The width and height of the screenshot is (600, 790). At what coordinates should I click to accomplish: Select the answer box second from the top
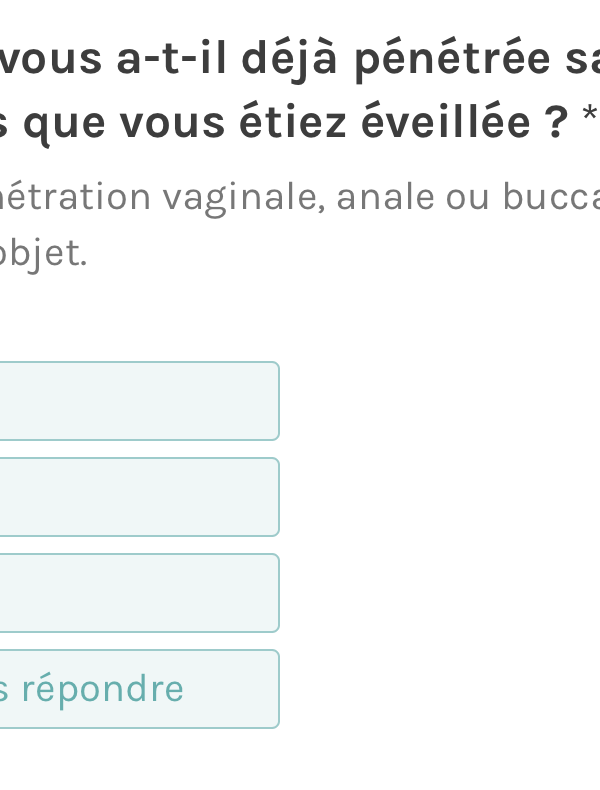tap(138, 497)
